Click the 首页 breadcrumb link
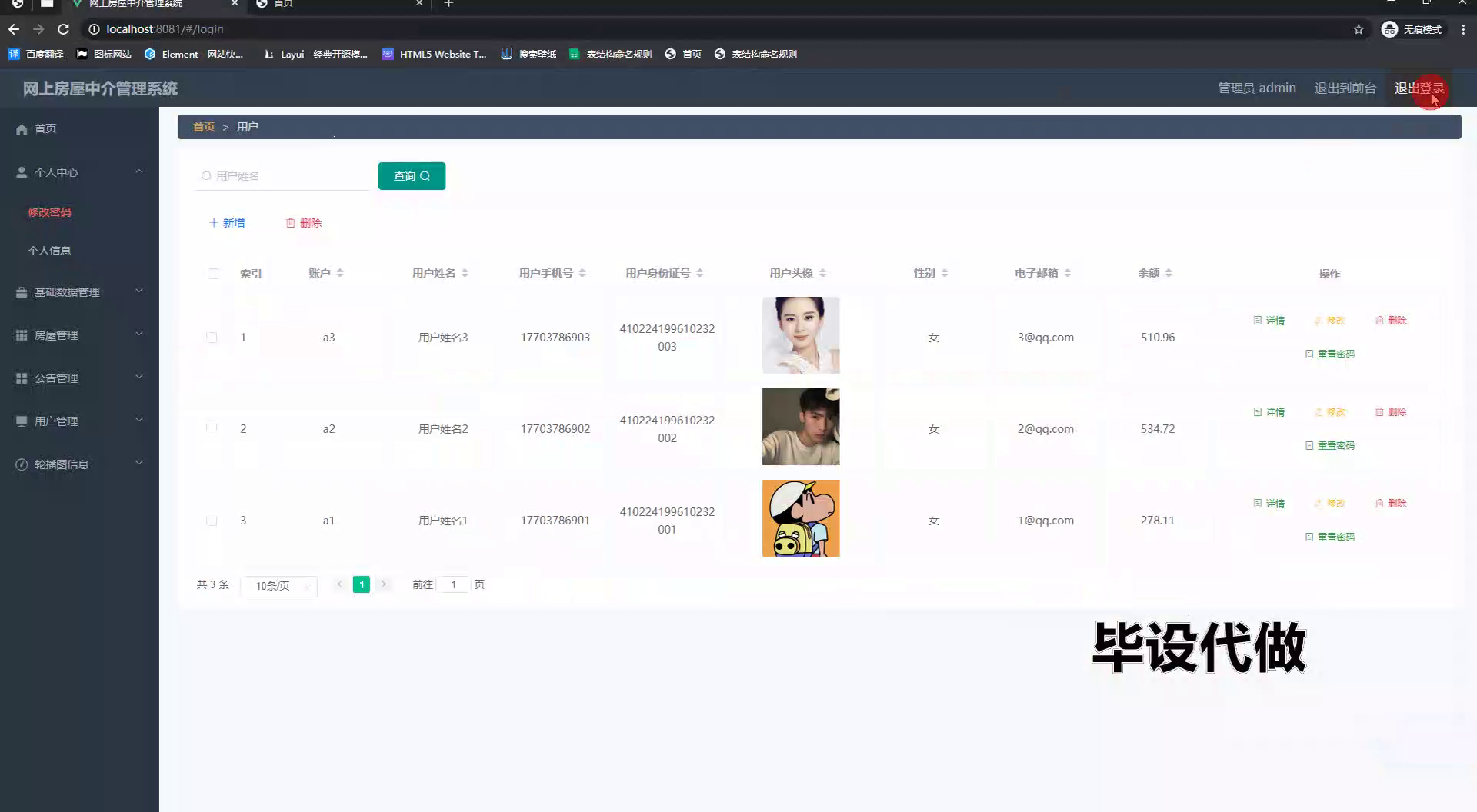1477x812 pixels. 204,127
